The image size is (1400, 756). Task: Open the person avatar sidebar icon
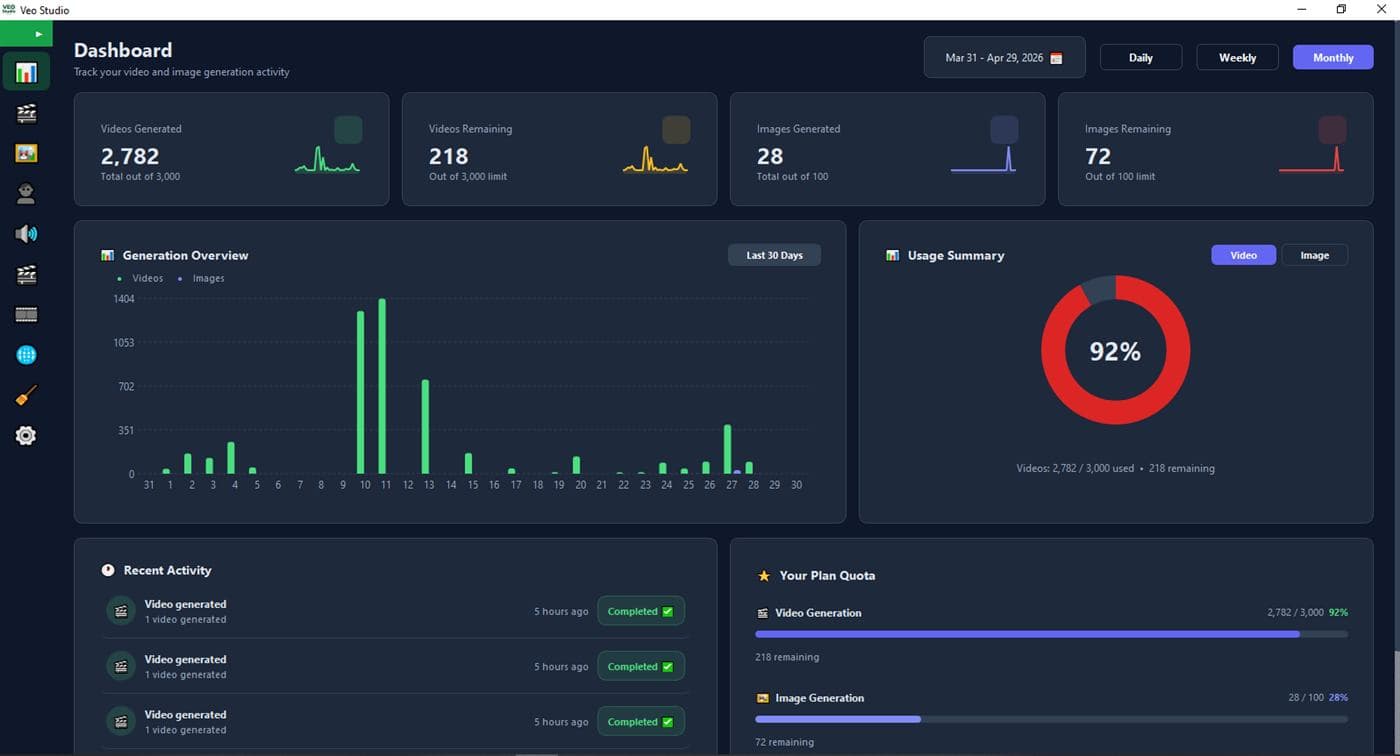pos(26,194)
